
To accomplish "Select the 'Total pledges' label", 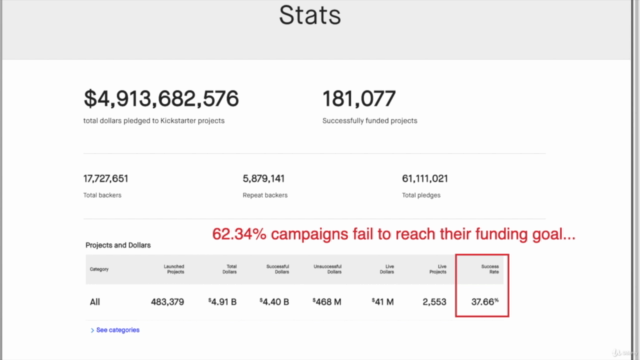I will pos(421,195).
